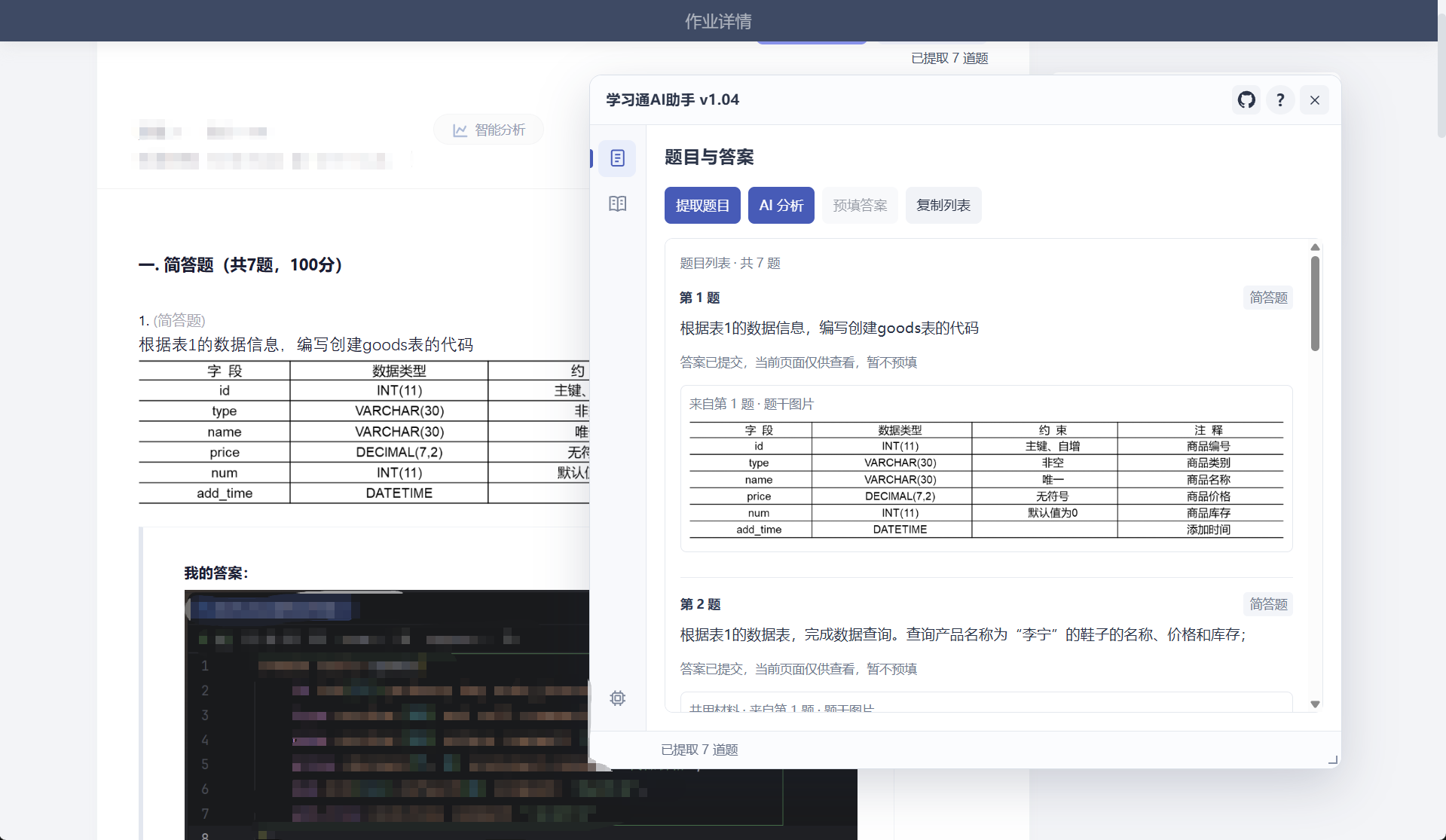Click 学习通AI助手 v1.04 panel title
The width and height of the screenshot is (1446, 840).
point(672,99)
